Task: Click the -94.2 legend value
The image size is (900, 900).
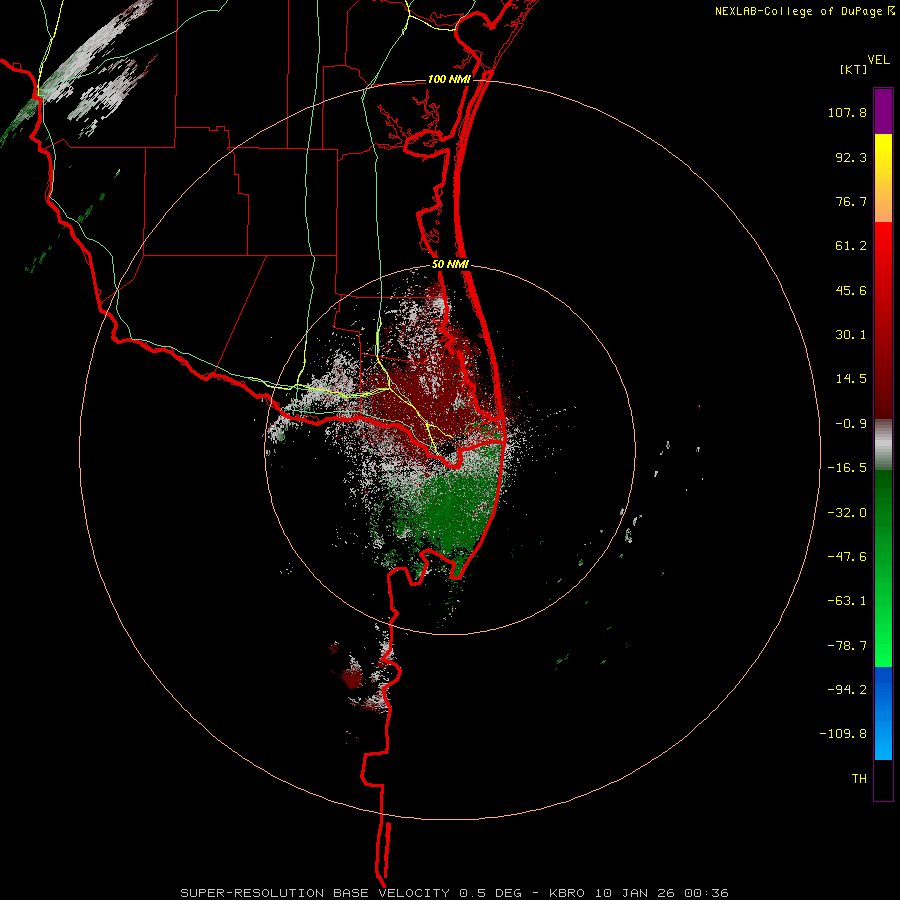Action: [847, 689]
